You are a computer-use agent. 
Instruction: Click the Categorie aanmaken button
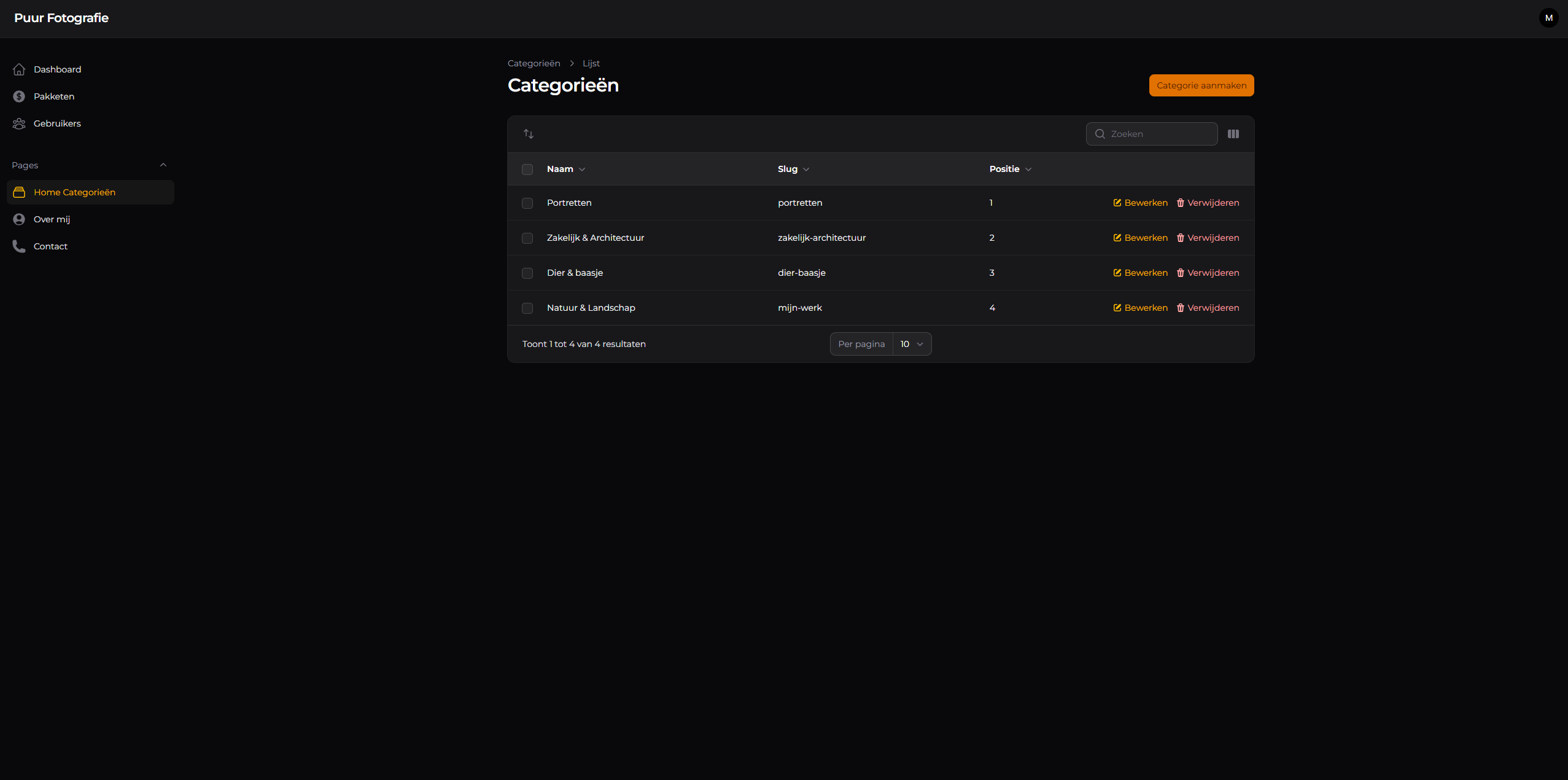click(x=1201, y=85)
